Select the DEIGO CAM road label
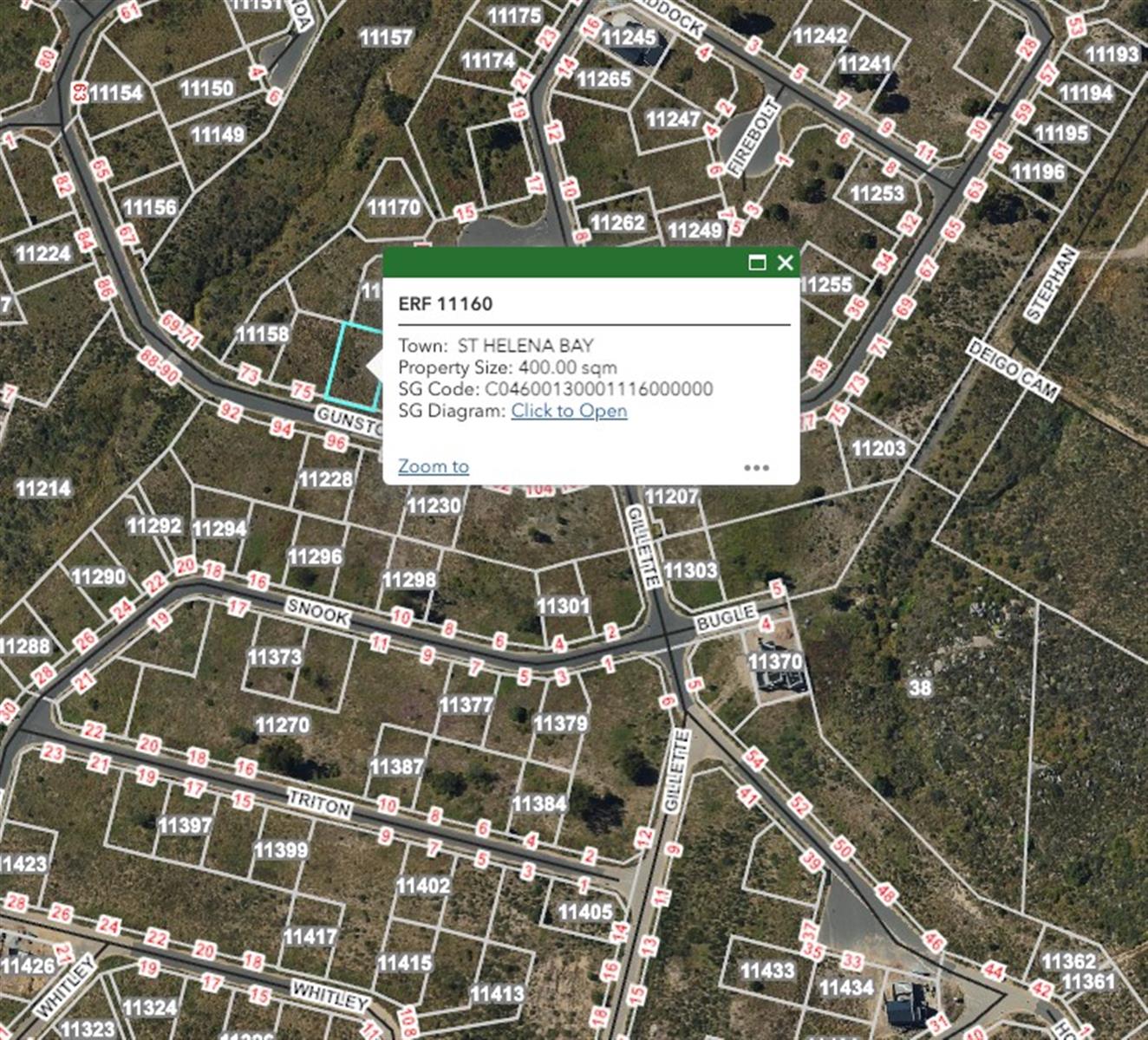This screenshot has width=1148, height=1040. pyautogui.click(x=1012, y=371)
